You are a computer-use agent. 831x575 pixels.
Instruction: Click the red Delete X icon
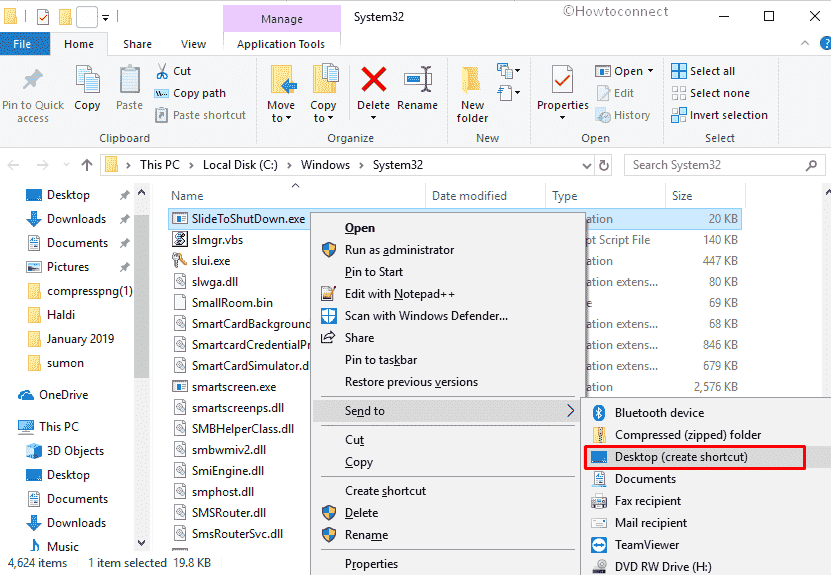374,79
